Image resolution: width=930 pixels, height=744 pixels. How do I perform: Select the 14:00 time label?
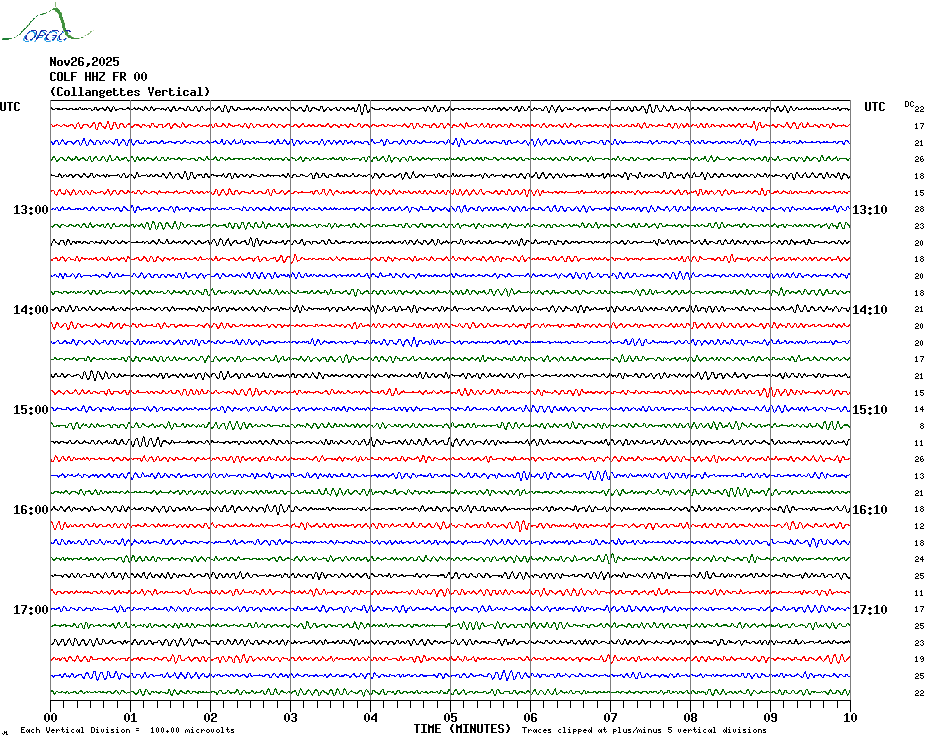point(31,310)
